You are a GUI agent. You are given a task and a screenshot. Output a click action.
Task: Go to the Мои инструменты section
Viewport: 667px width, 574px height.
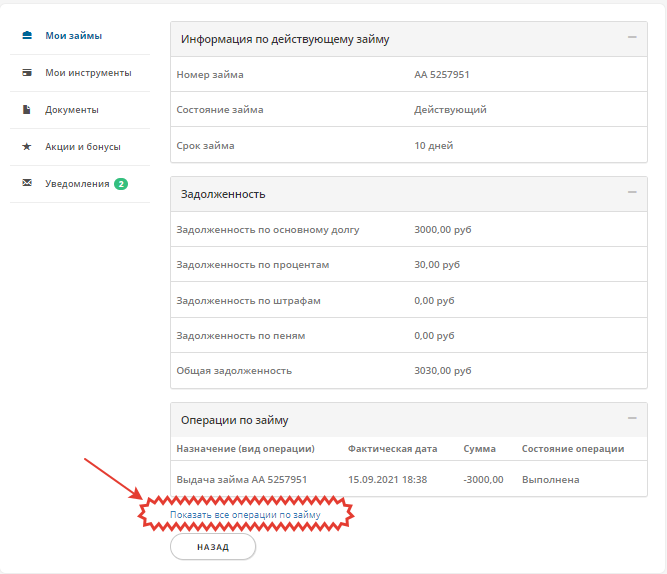[88, 73]
